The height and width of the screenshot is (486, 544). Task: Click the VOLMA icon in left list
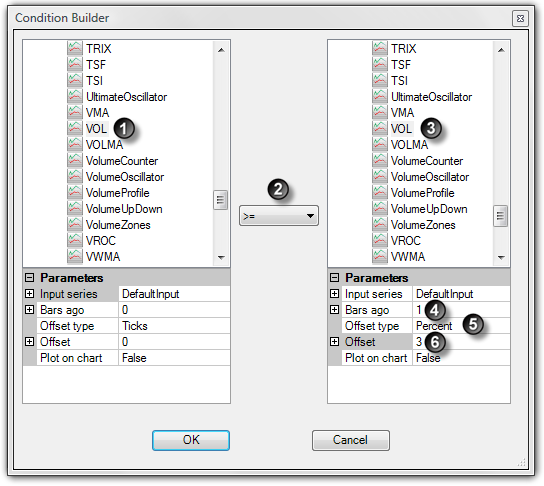tap(75, 144)
